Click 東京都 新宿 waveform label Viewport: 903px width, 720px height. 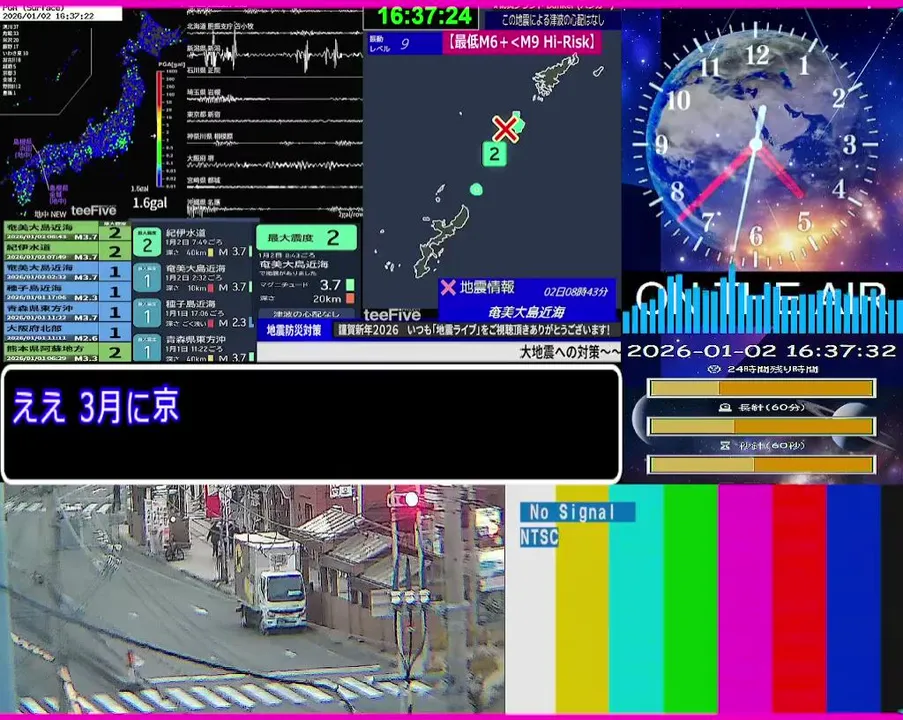(x=203, y=114)
